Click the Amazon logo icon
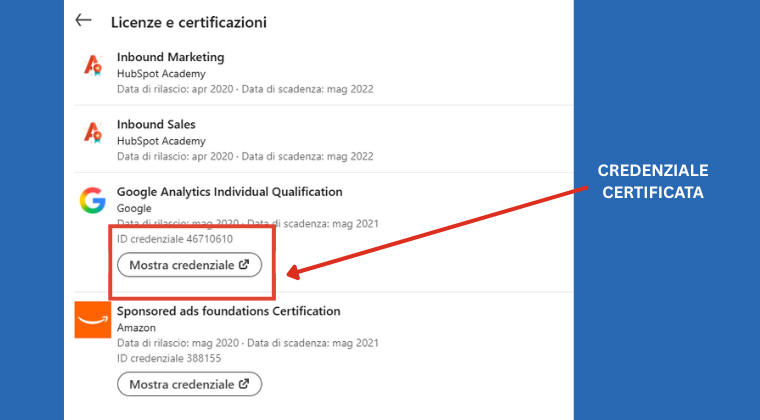This screenshot has height=420, width=760. tap(93, 320)
